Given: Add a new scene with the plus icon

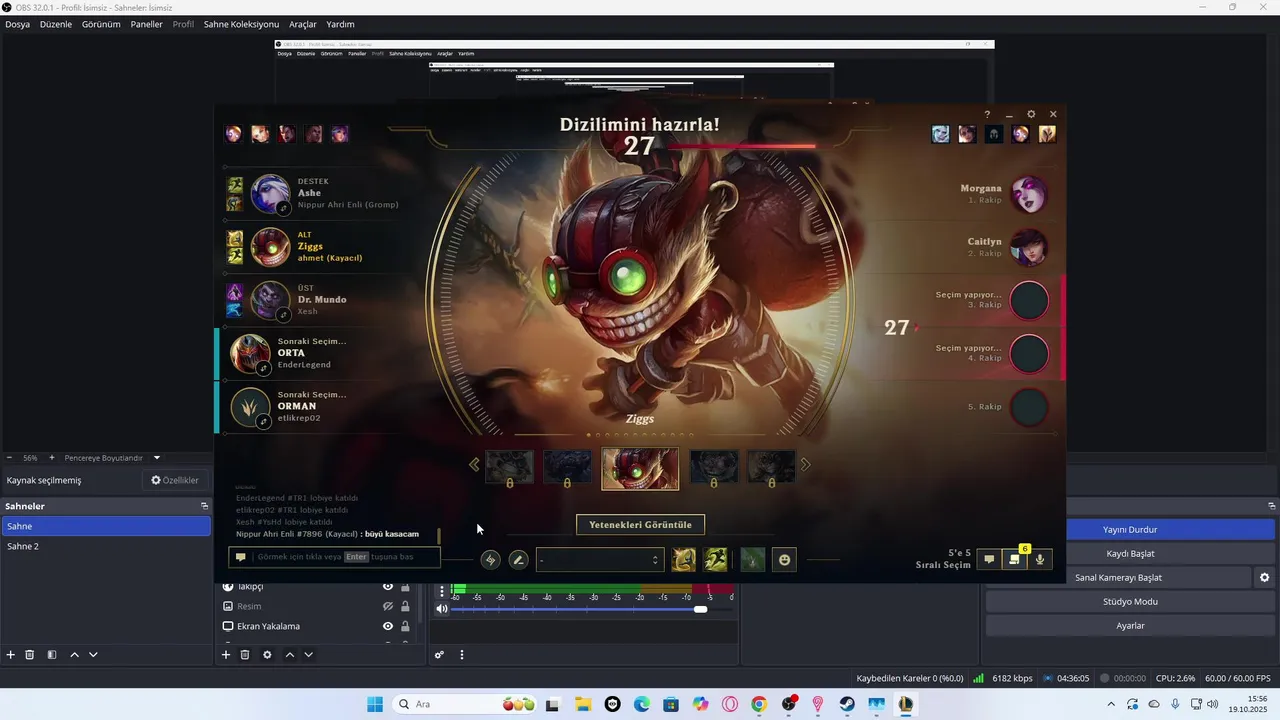Looking at the screenshot, I should click(x=11, y=655).
